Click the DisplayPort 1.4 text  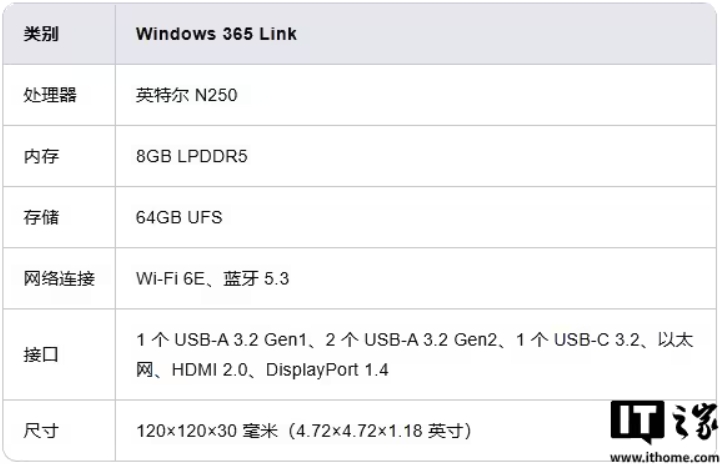click(x=327, y=370)
